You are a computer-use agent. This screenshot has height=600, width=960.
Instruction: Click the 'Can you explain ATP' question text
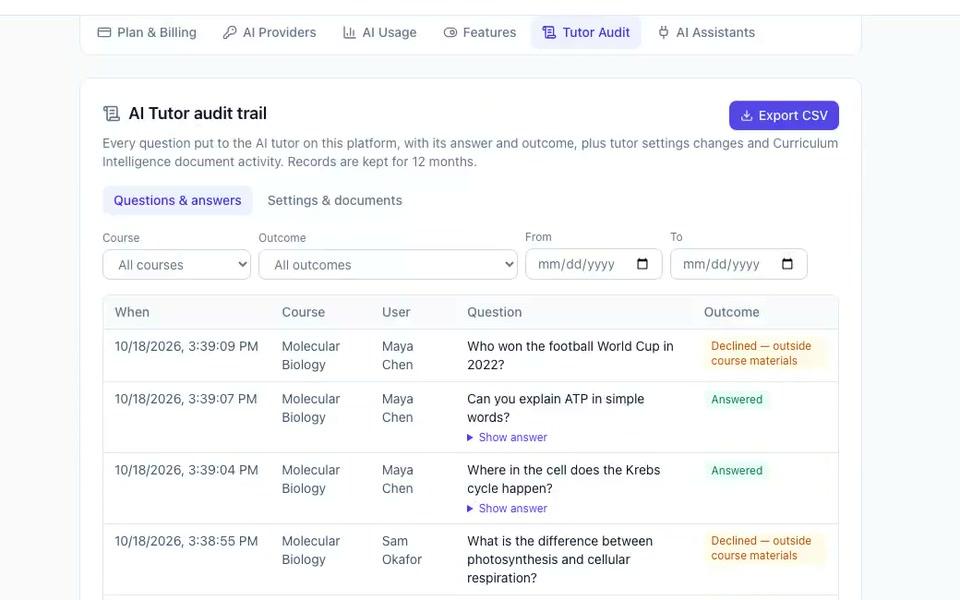click(555, 408)
